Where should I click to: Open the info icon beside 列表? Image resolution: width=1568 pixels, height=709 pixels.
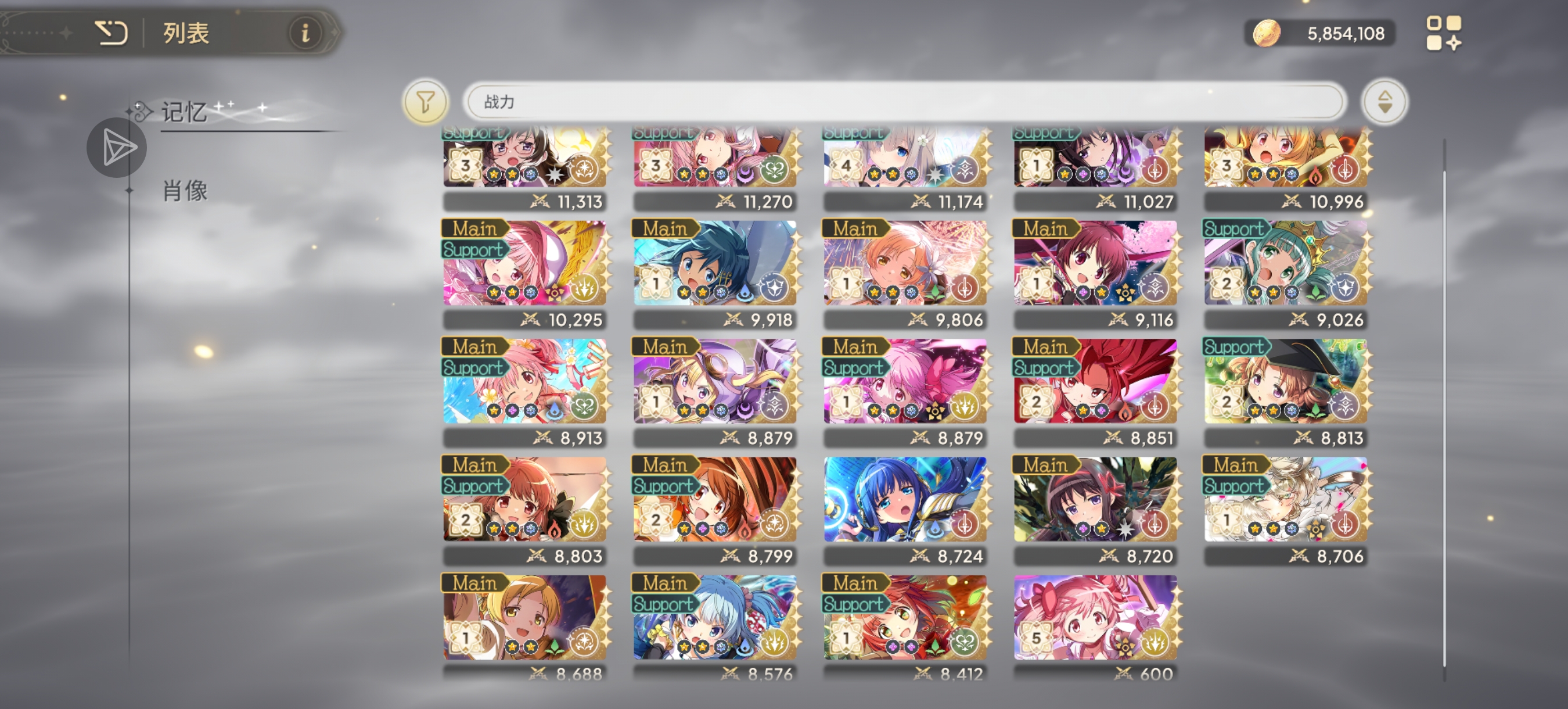(x=305, y=33)
